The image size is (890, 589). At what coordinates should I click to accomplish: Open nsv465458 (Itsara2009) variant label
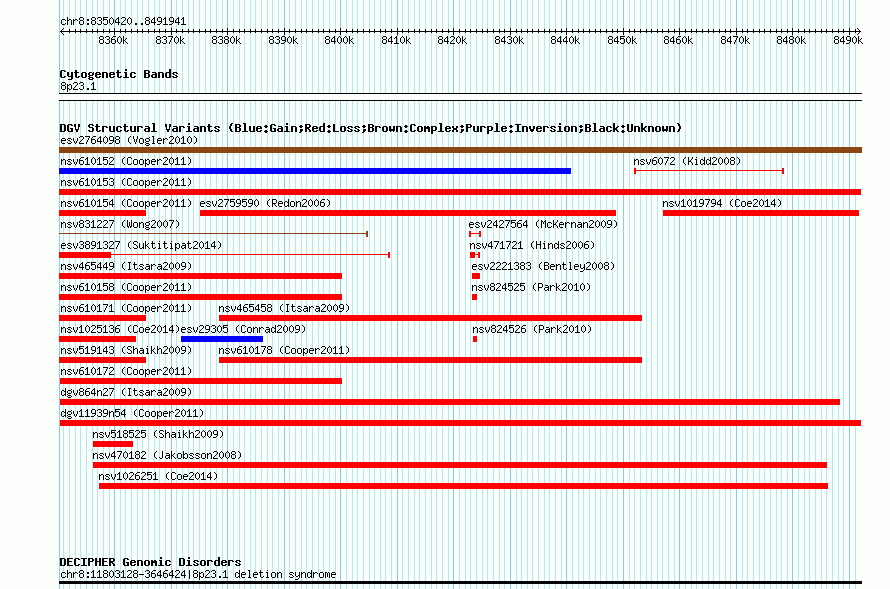click(284, 308)
